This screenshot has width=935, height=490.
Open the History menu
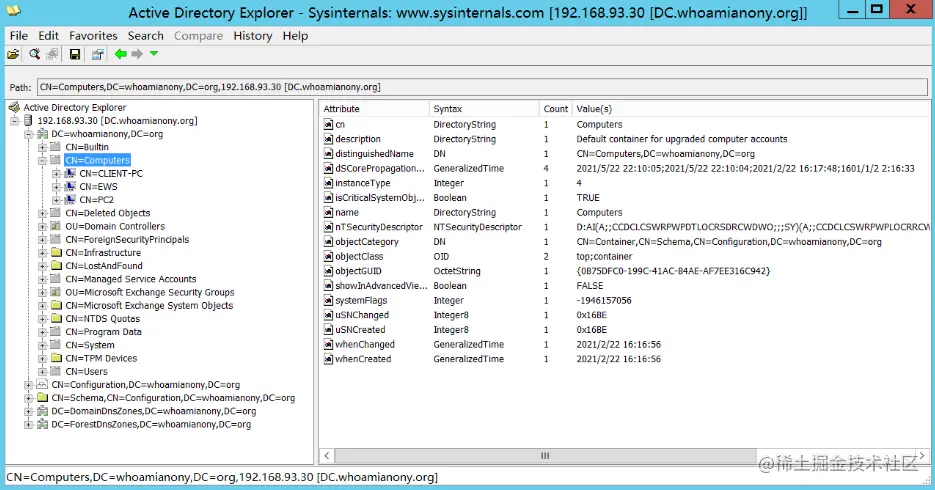coord(252,36)
